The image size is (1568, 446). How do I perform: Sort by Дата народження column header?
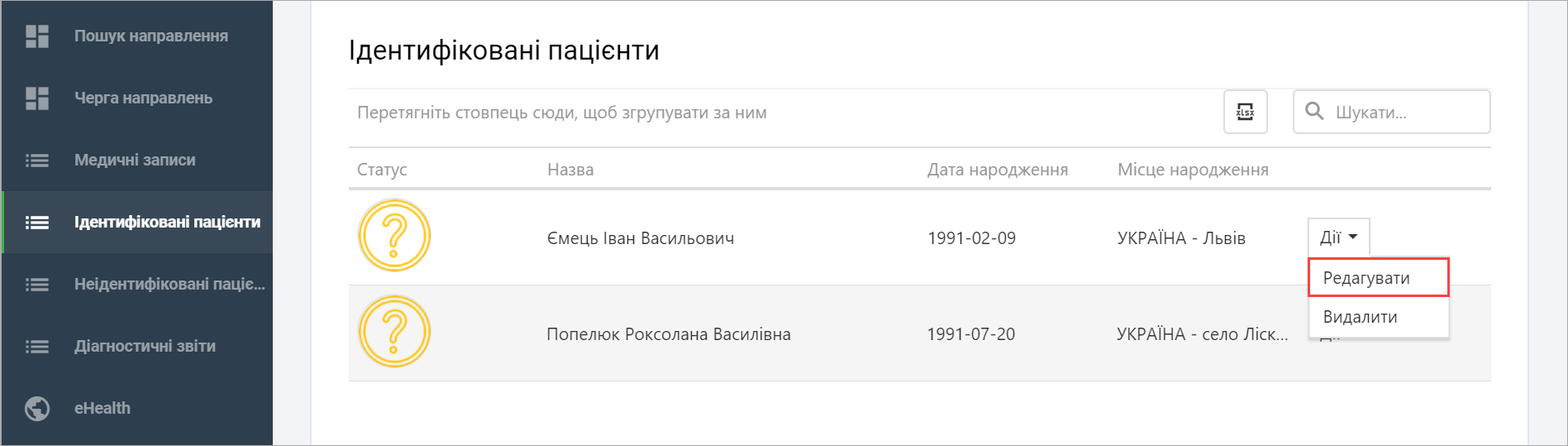998,170
